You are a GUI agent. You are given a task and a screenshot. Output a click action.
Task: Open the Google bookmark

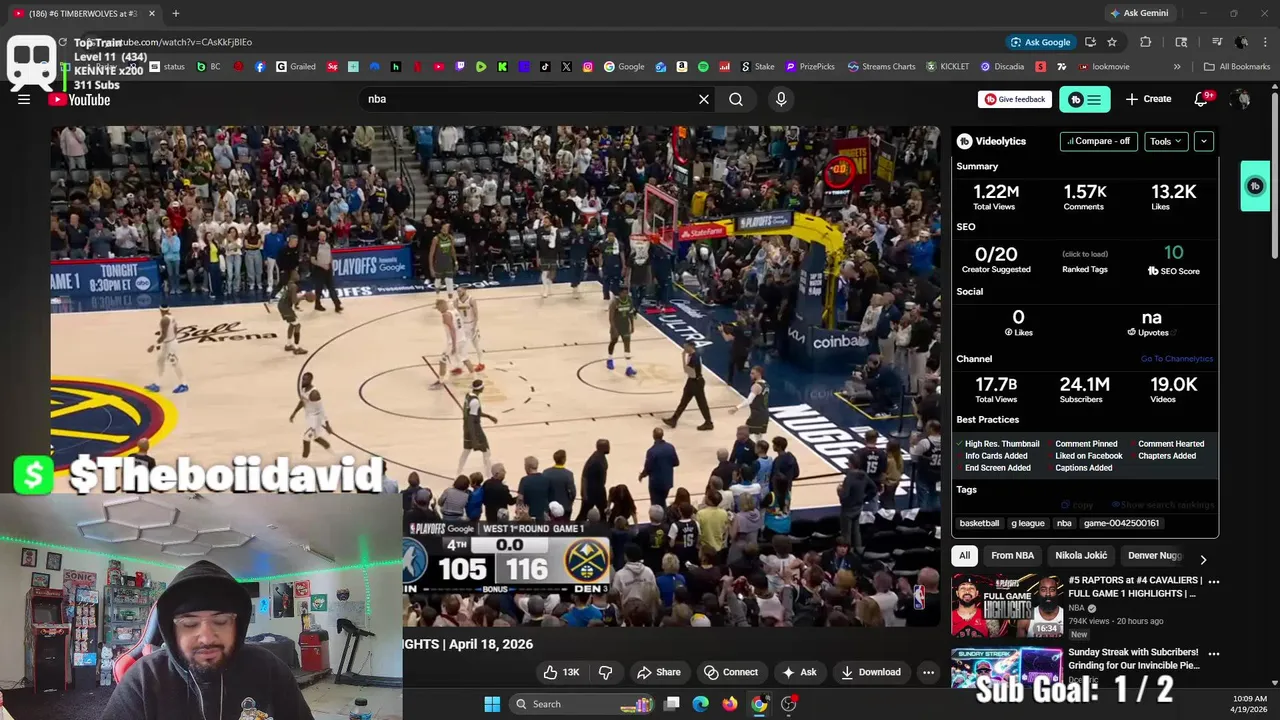pos(624,67)
